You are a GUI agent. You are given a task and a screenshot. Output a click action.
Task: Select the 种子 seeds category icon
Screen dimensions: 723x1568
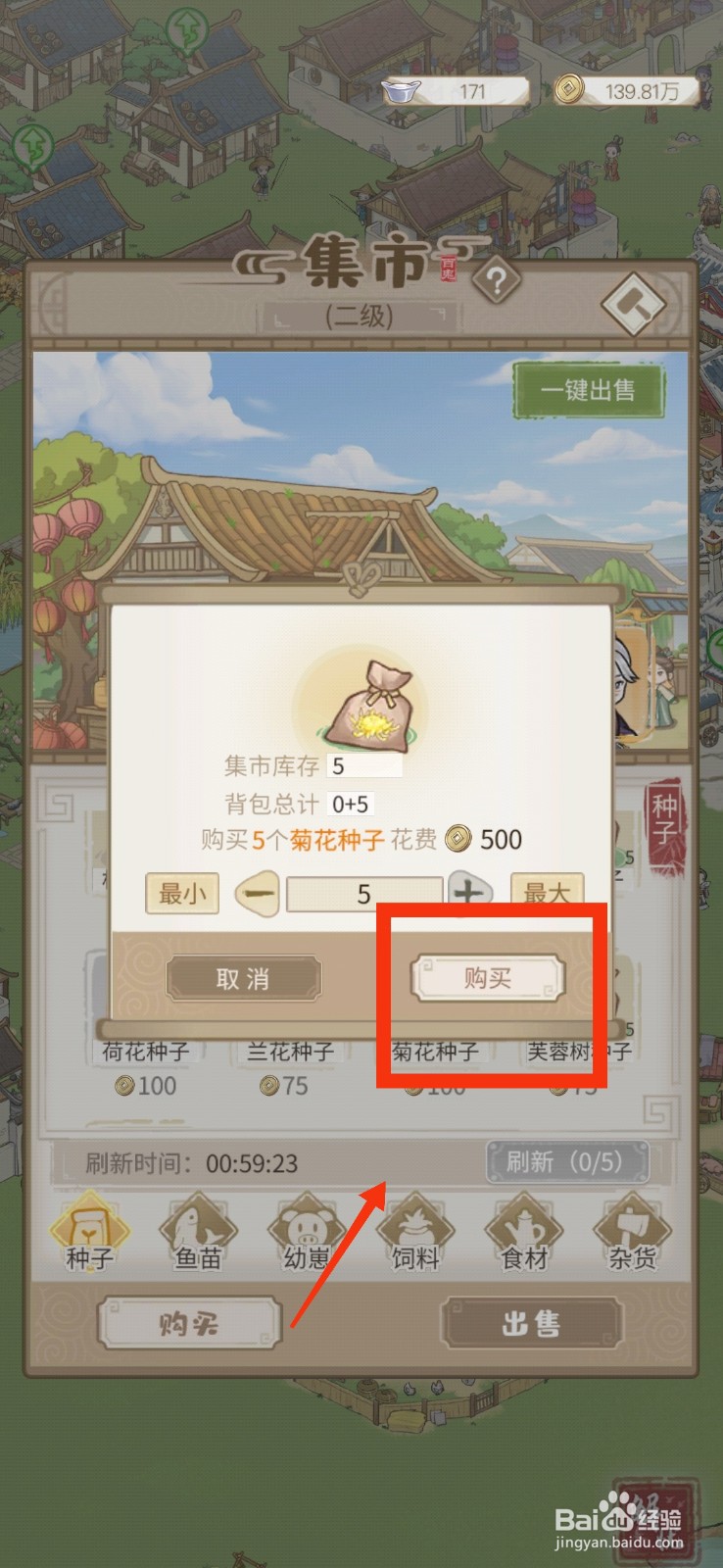click(x=90, y=1231)
